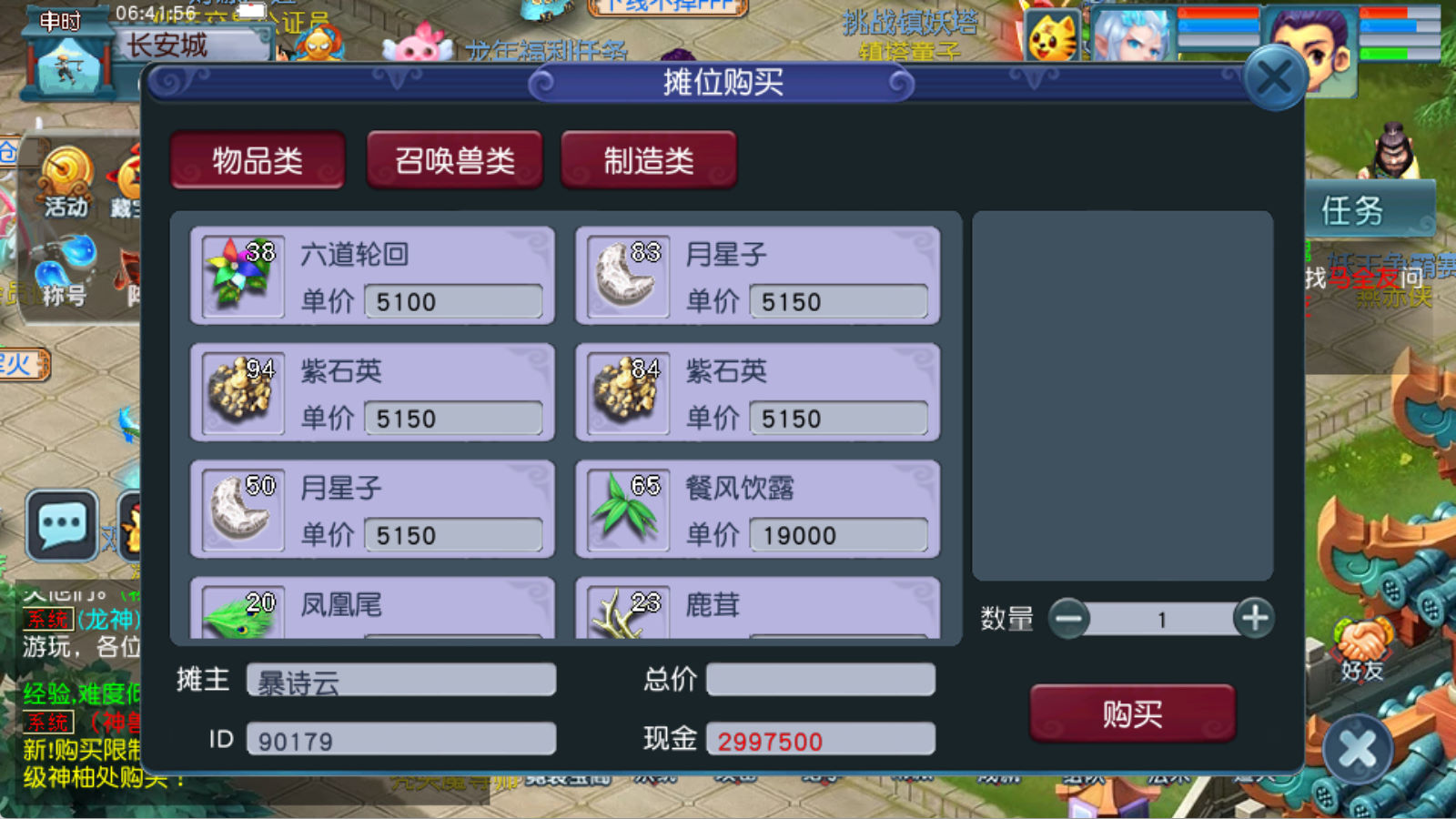The height and width of the screenshot is (819, 1456).
Task: Choose the 紫石英 stack of 94
Action: tap(372, 393)
